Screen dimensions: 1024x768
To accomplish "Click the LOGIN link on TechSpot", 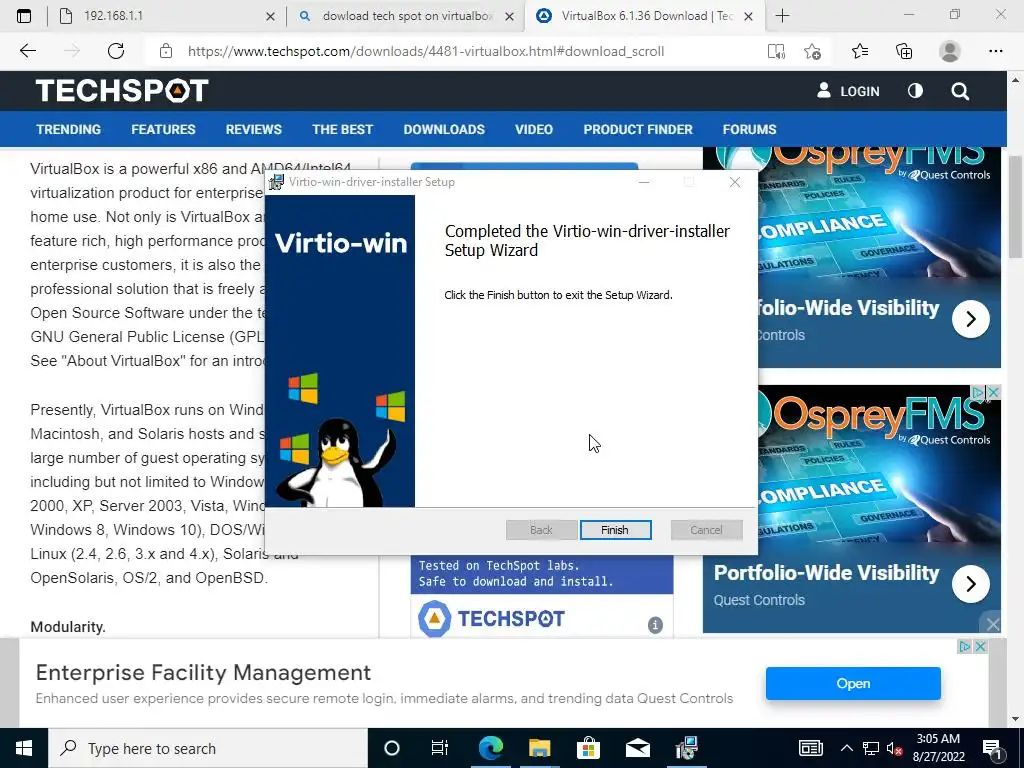I will click(848, 91).
